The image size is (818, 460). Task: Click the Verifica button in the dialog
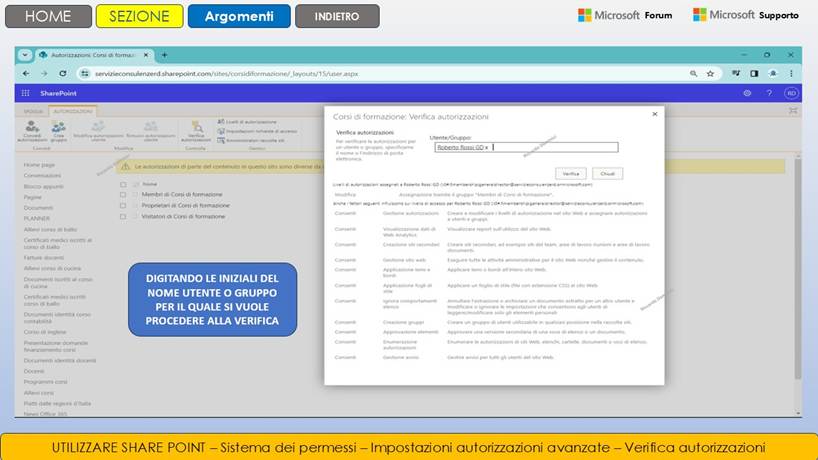pyautogui.click(x=571, y=174)
